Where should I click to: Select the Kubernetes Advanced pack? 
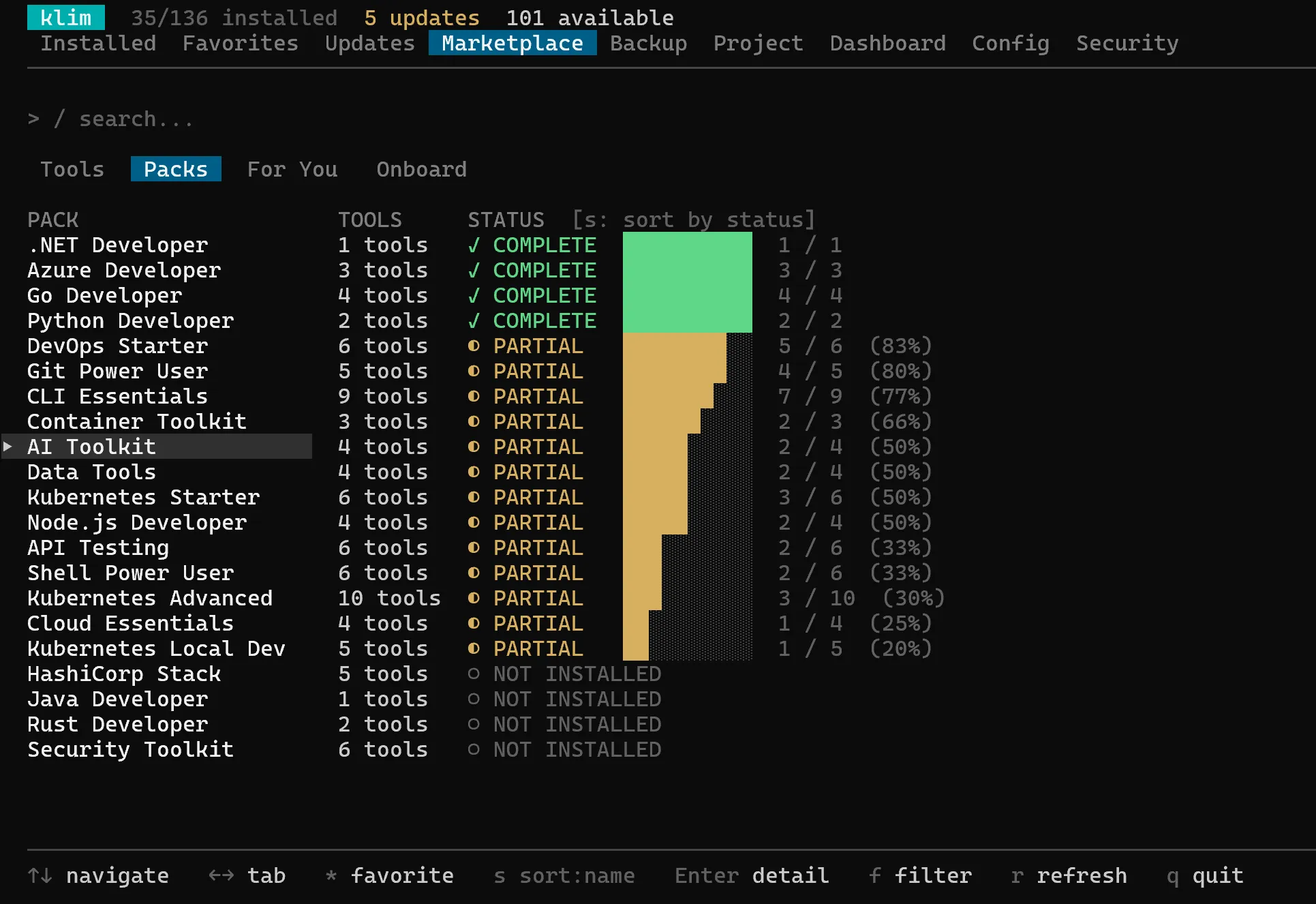point(150,598)
